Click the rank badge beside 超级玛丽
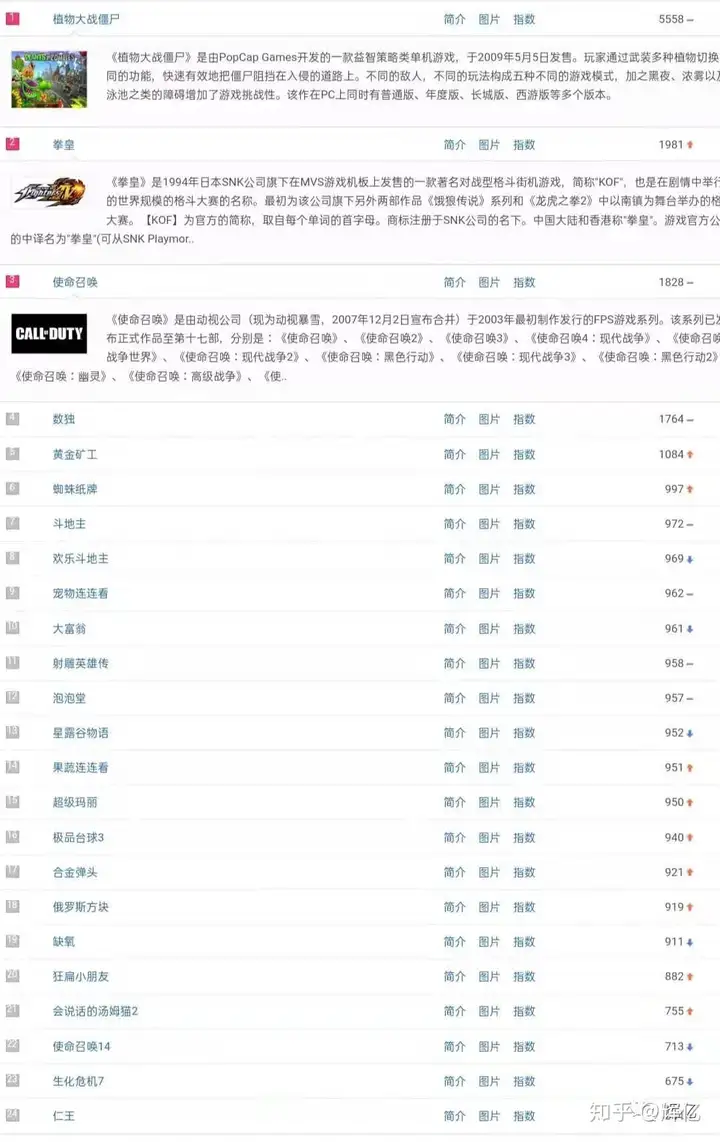This screenshot has height=1142, width=720. coord(12,801)
